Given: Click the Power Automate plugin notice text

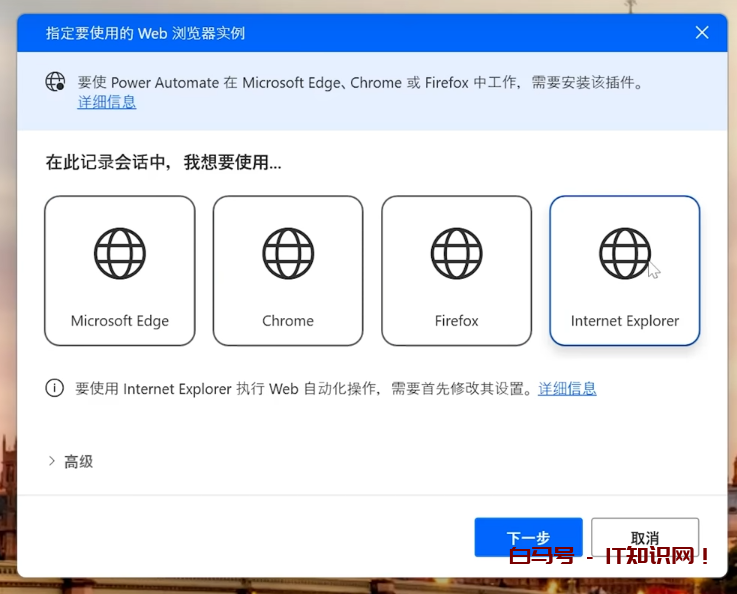Looking at the screenshot, I should click(x=360, y=82).
